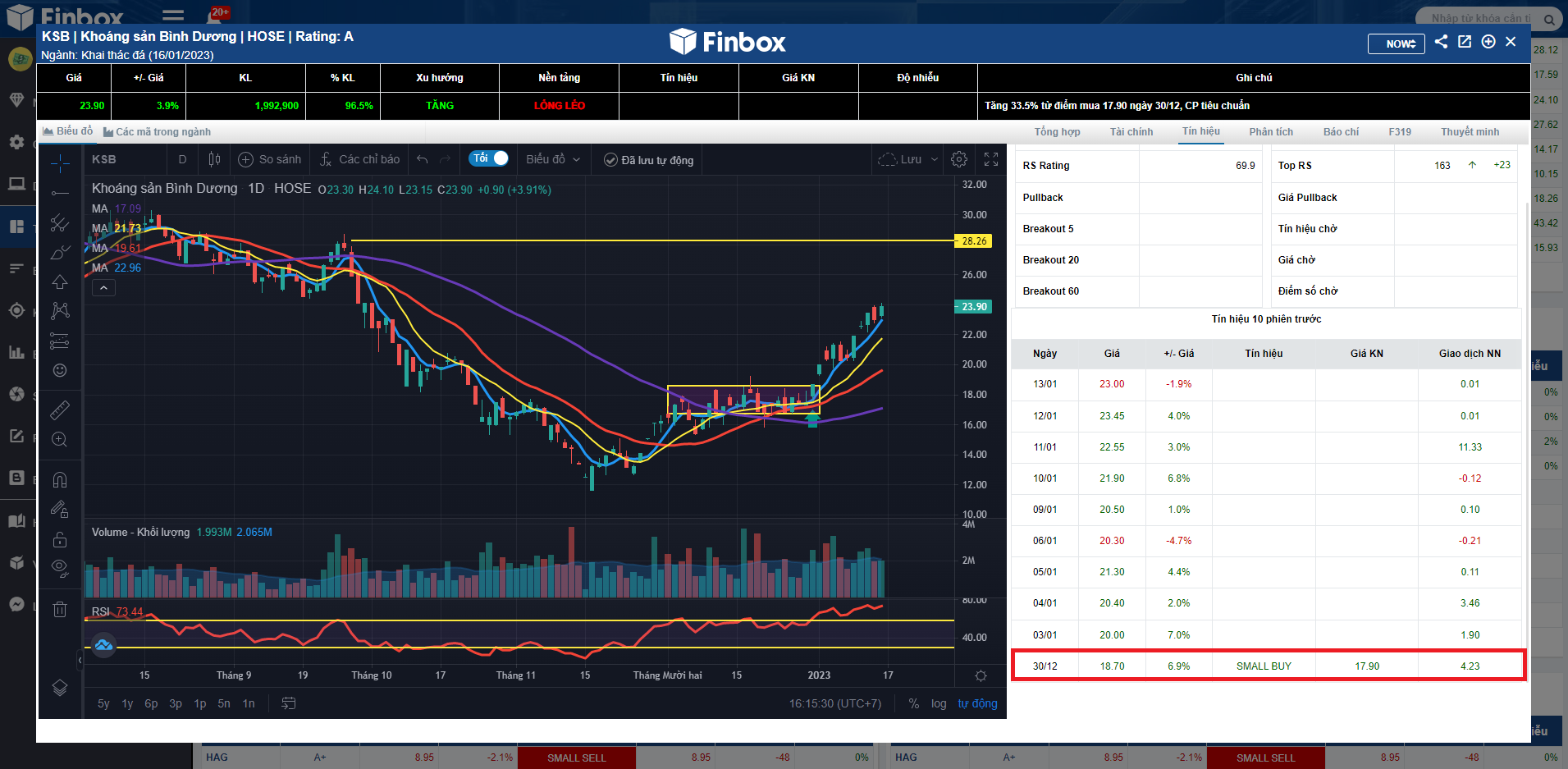Switch to Tổng hợp tab

point(1057,131)
